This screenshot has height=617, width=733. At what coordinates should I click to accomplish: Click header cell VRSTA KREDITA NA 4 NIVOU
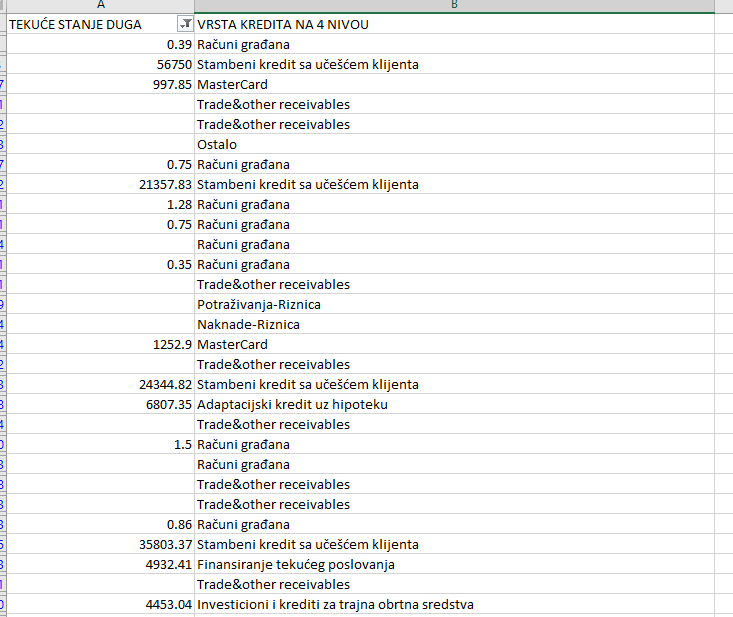(x=454, y=24)
